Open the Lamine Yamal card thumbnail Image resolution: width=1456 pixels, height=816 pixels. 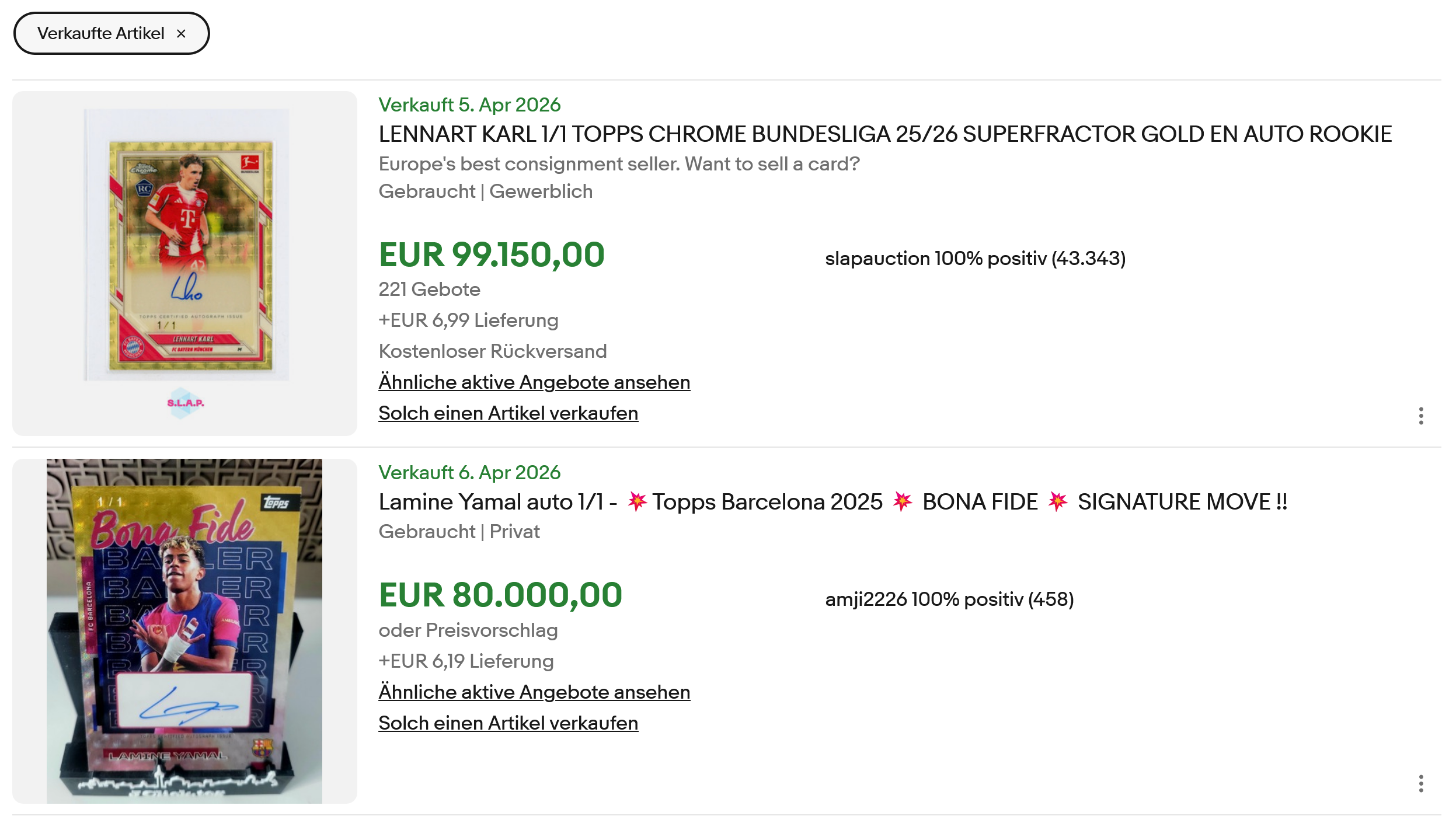coord(184,631)
